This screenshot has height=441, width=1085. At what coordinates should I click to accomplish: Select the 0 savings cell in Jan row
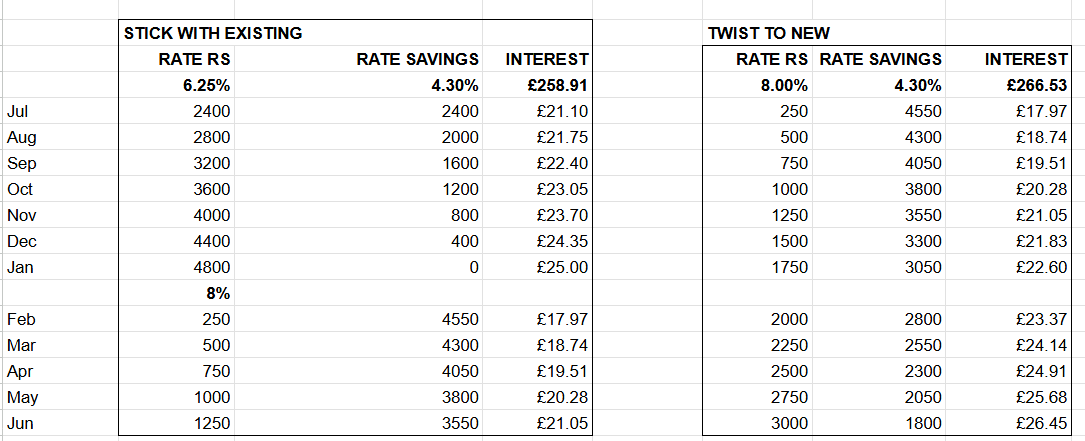pyautogui.click(x=358, y=267)
